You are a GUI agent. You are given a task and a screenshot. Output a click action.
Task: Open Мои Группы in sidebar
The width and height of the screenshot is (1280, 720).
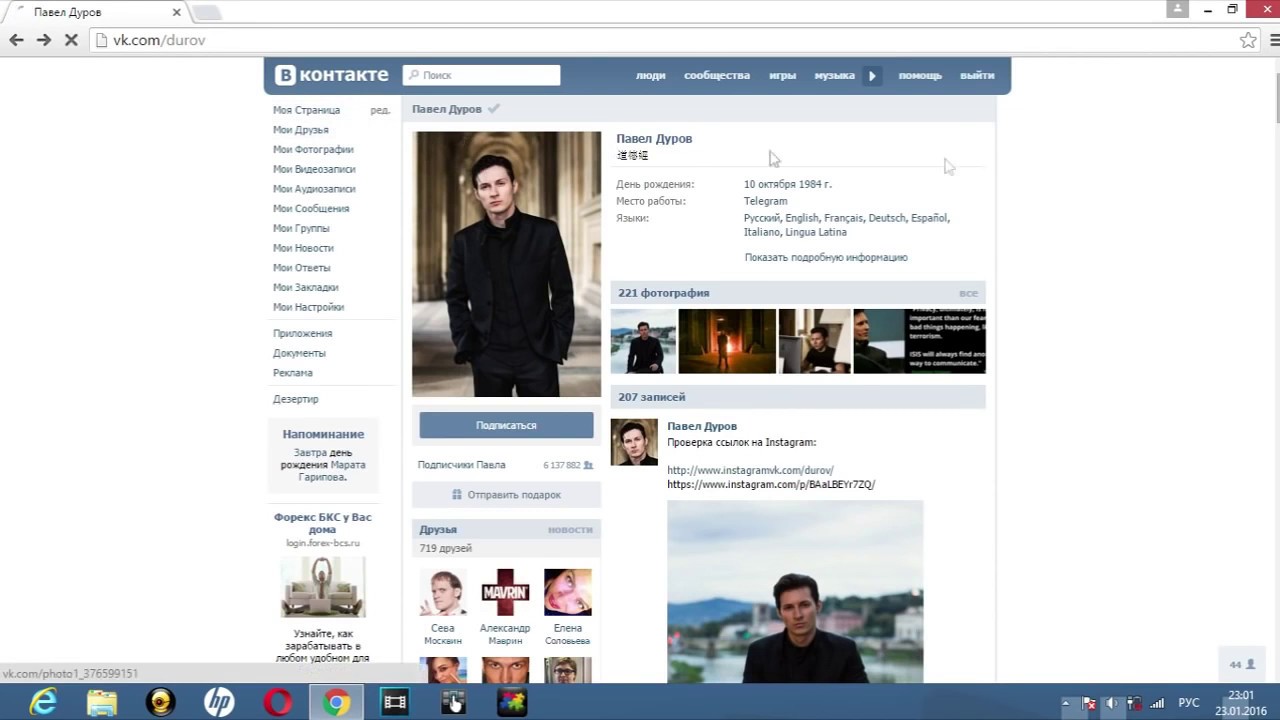(301, 228)
